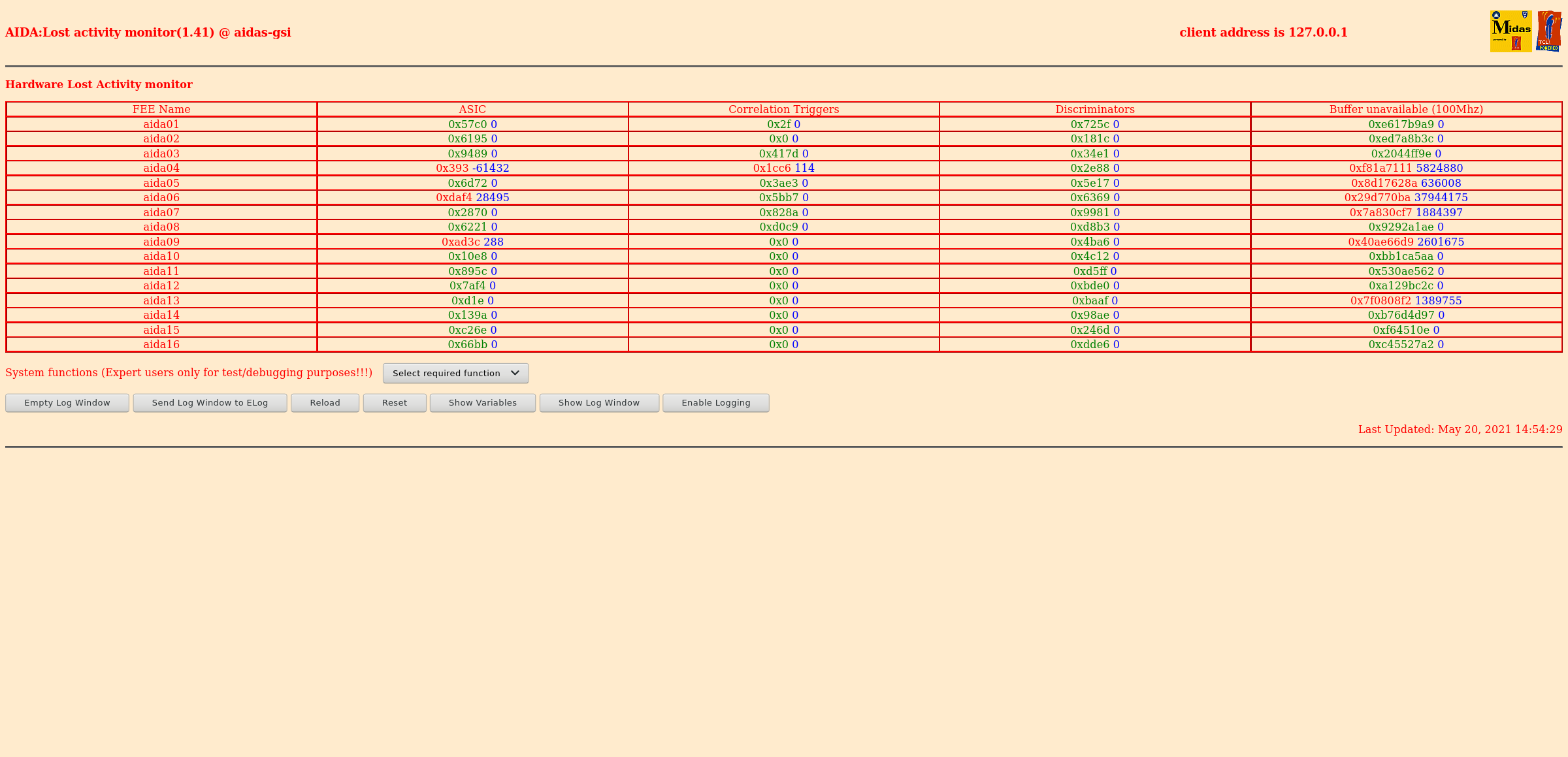Screen dimensions: 1568x757
Task: Click the Correlation Triggers column header
Action: 783,109
